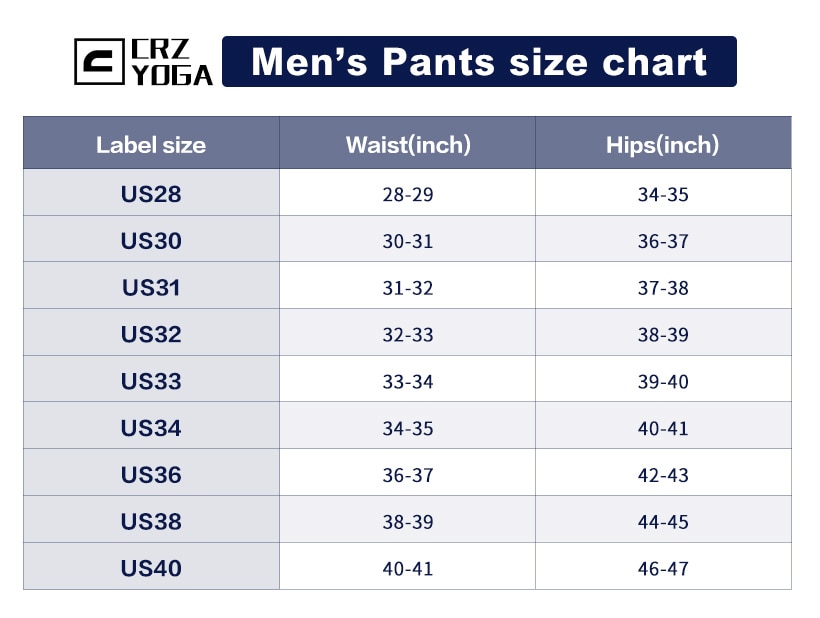
Task: Click the CRZ YOGA square logo icon
Action: [x=99, y=62]
